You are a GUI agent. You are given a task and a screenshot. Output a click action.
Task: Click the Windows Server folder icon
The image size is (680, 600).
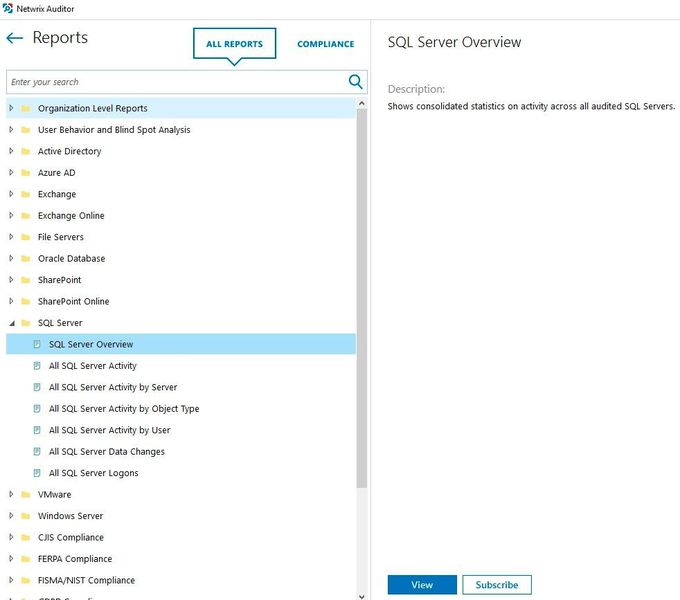point(26,515)
